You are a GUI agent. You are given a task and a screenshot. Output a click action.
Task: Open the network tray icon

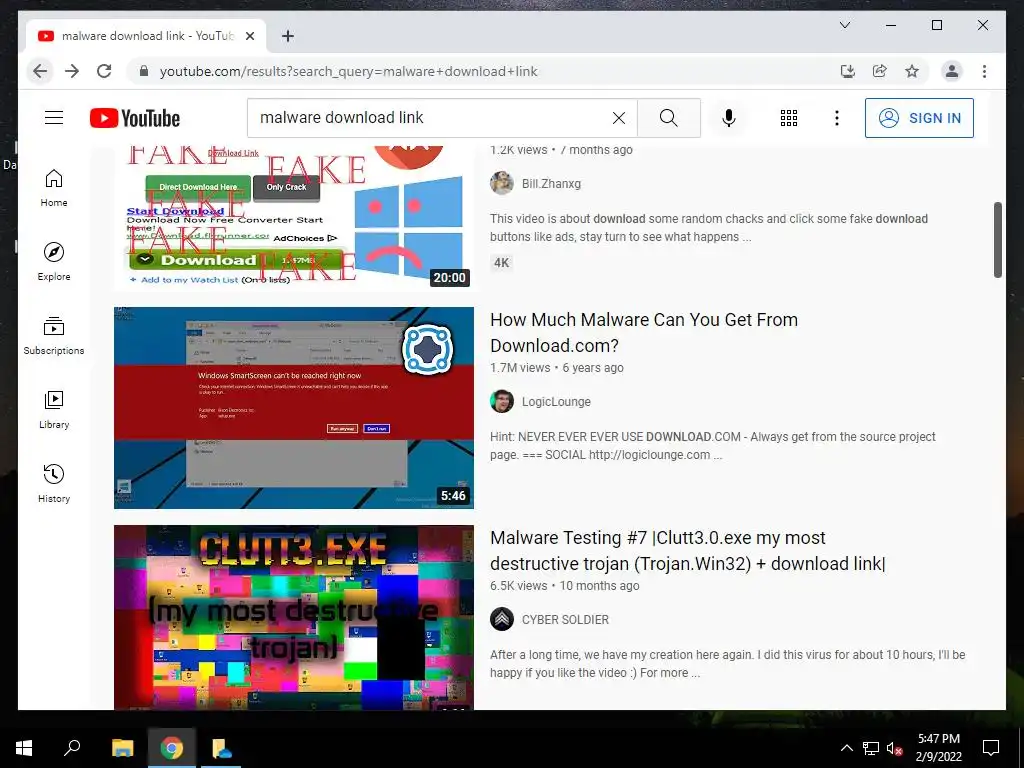click(x=871, y=748)
